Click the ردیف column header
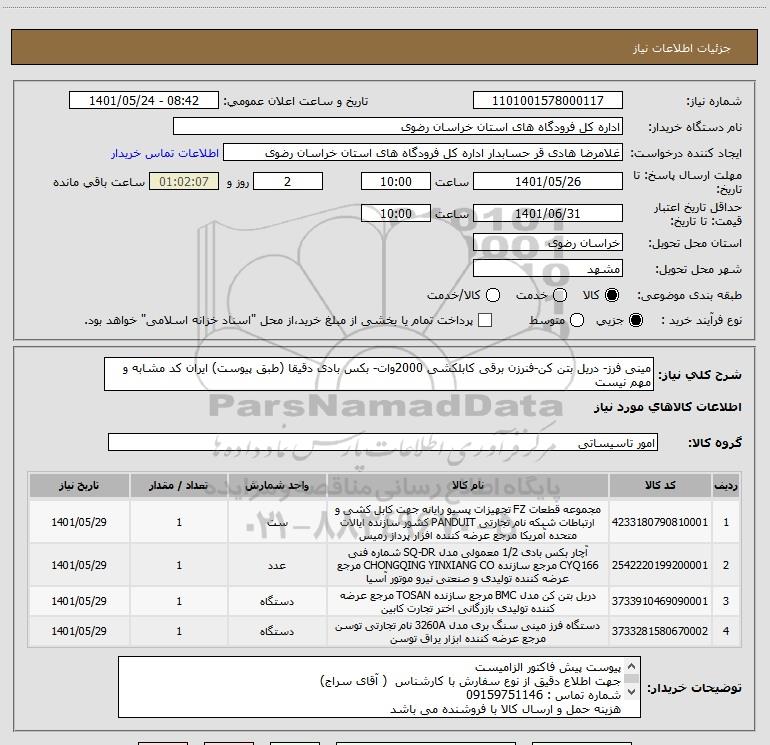 [726, 485]
